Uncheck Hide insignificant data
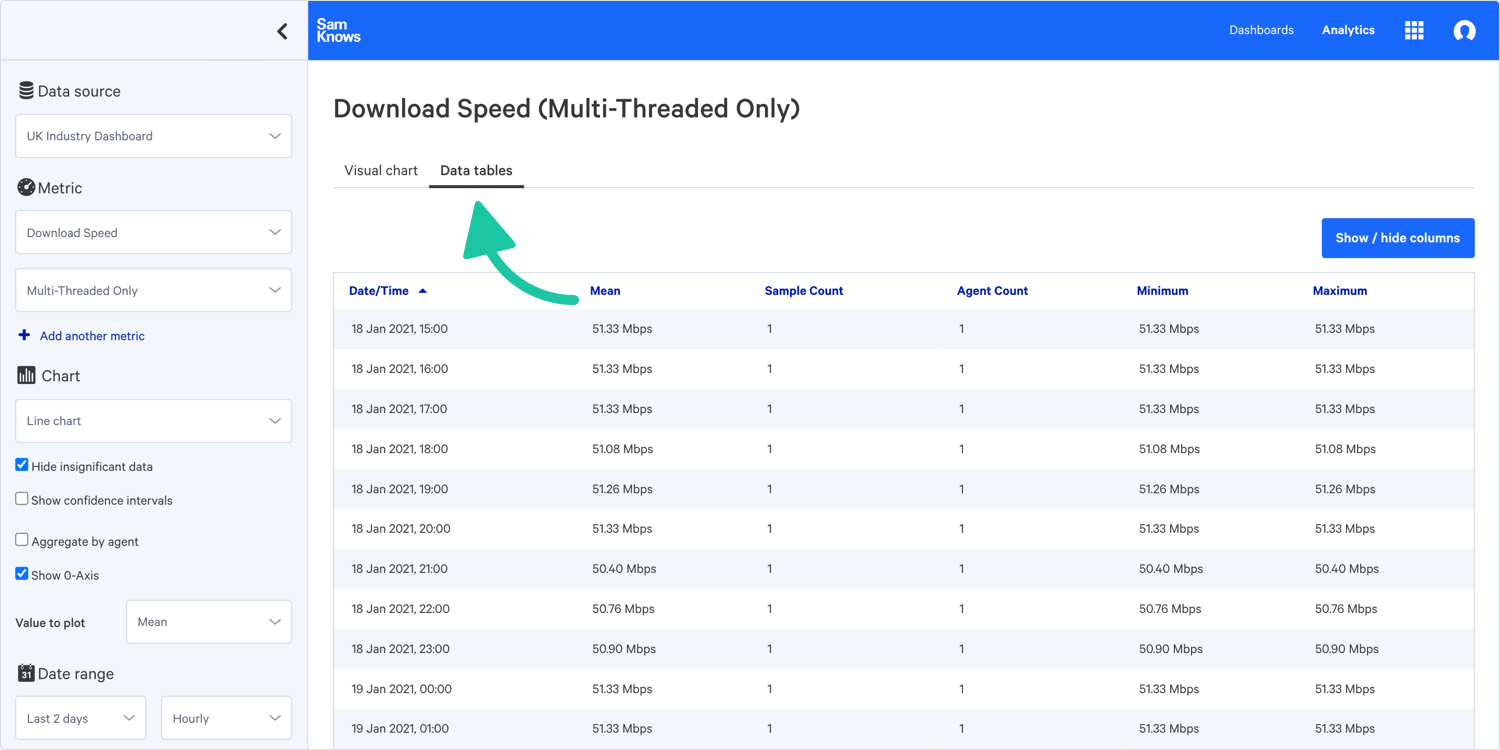 tap(22, 465)
